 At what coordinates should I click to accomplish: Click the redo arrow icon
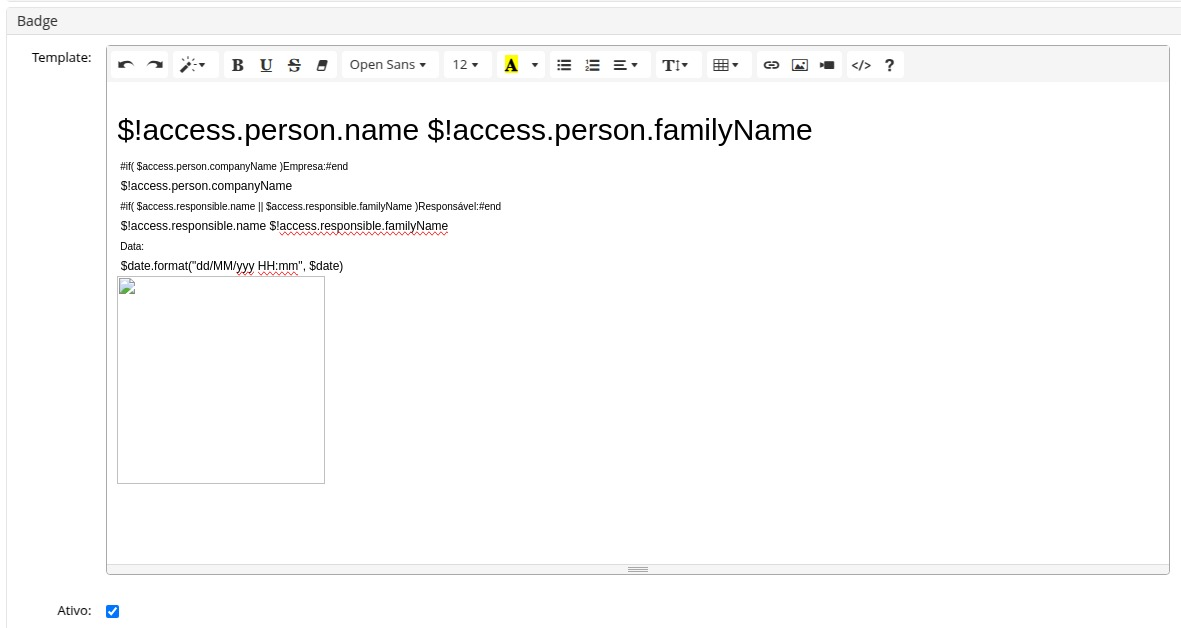pyautogui.click(x=155, y=65)
